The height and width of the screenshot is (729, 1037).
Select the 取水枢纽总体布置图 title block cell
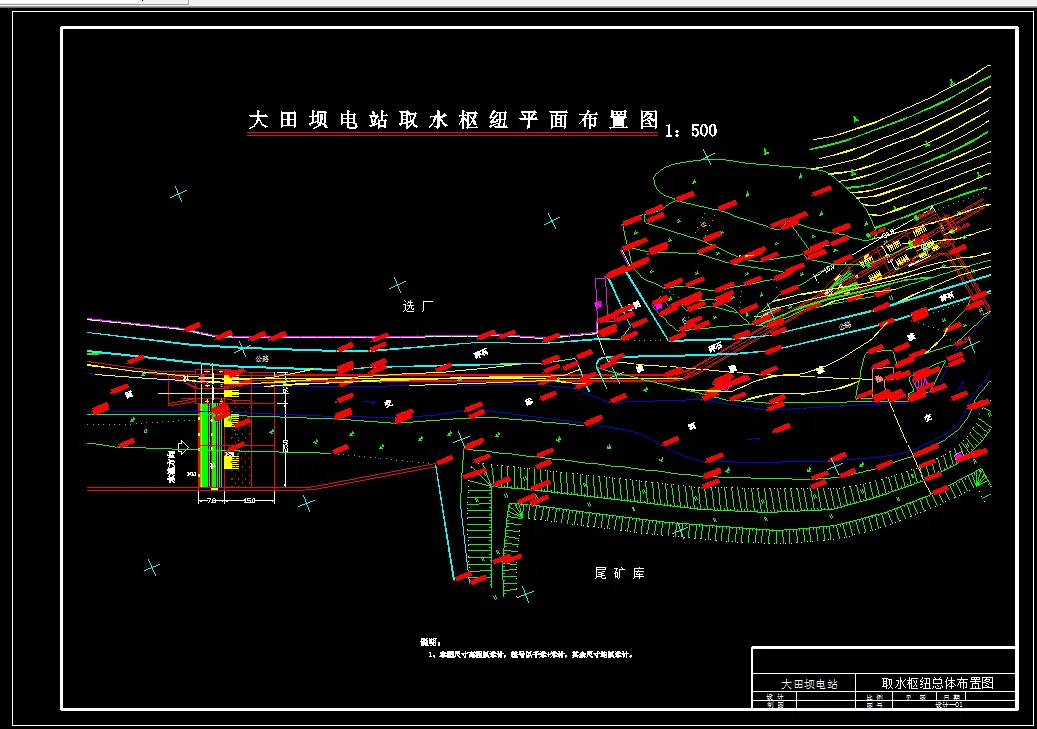pyautogui.click(x=935, y=683)
